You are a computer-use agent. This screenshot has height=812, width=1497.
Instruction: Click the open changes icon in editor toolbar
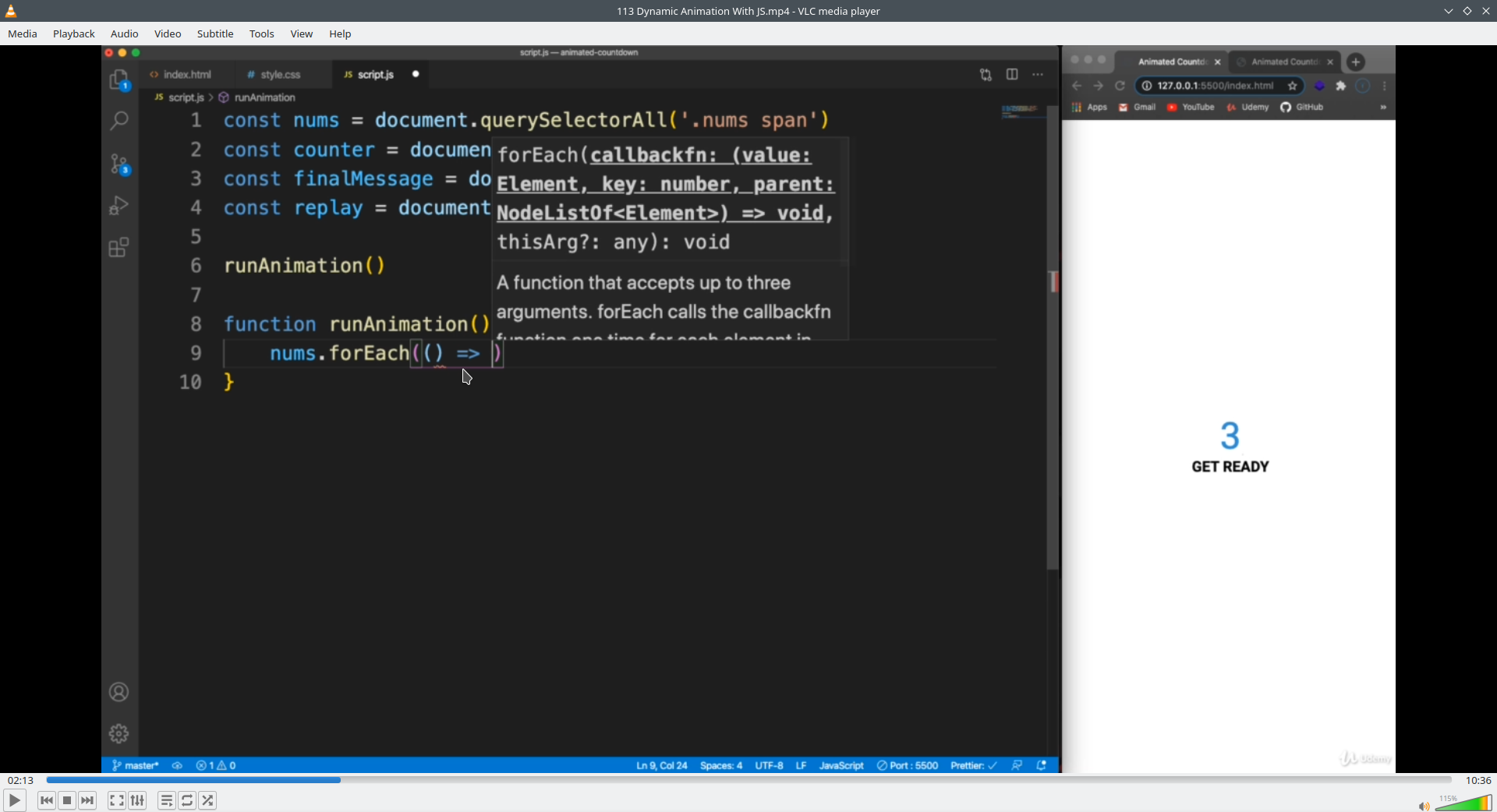tap(986, 75)
